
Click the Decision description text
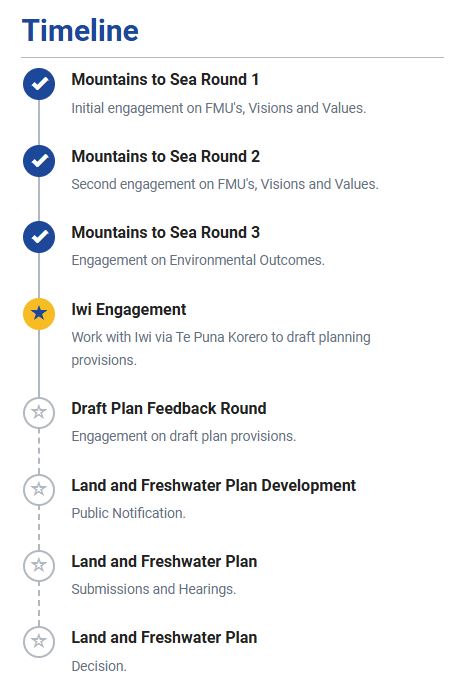click(99, 666)
